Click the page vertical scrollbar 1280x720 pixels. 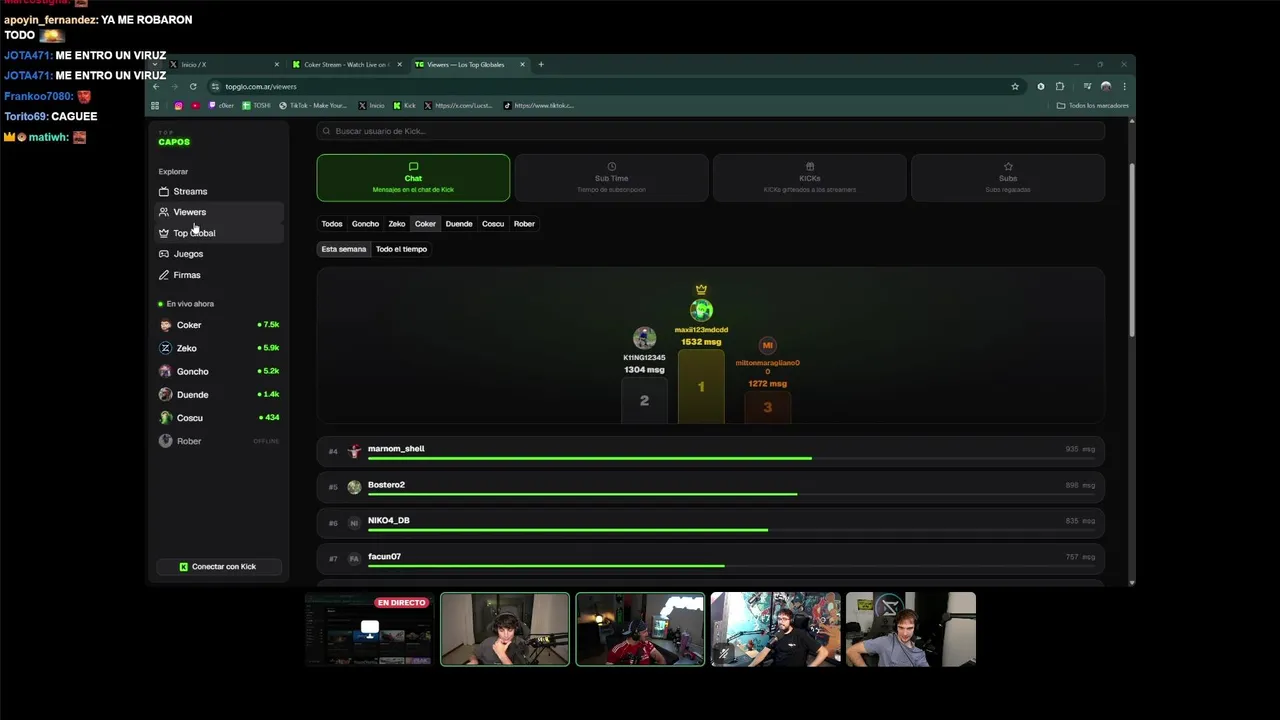coord(1132,250)
